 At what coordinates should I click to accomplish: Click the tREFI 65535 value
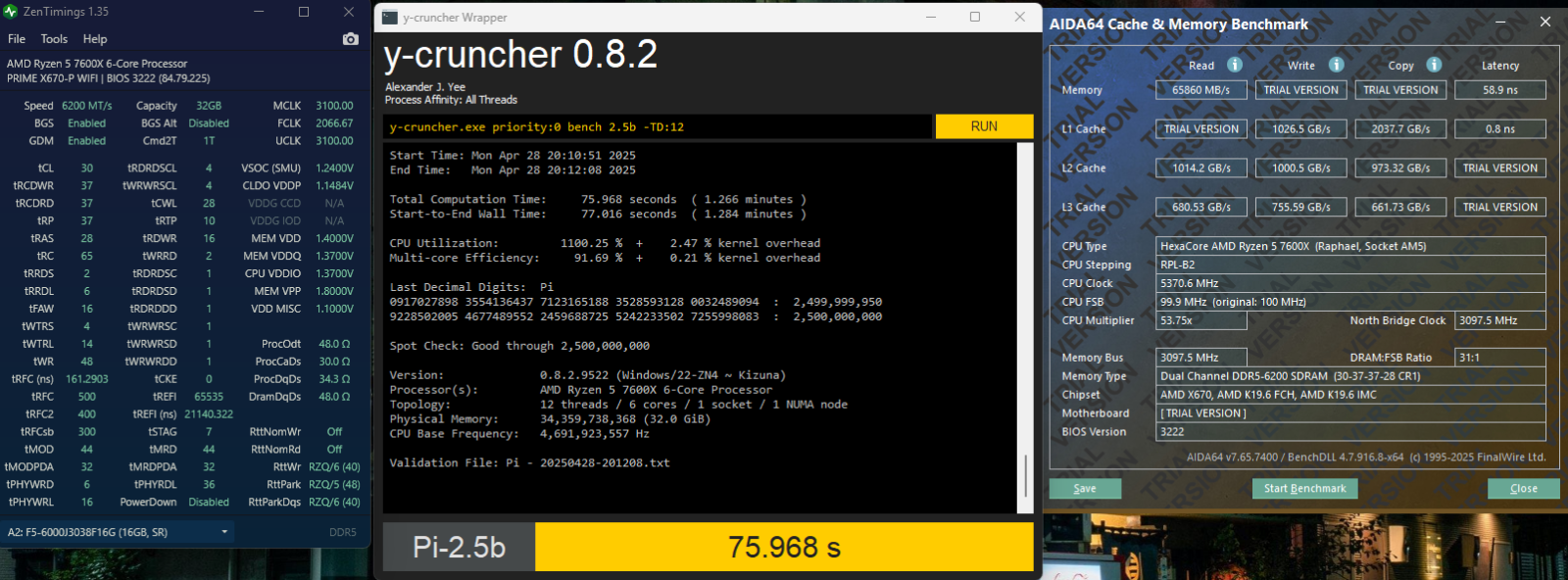click(x=209, y=397)
